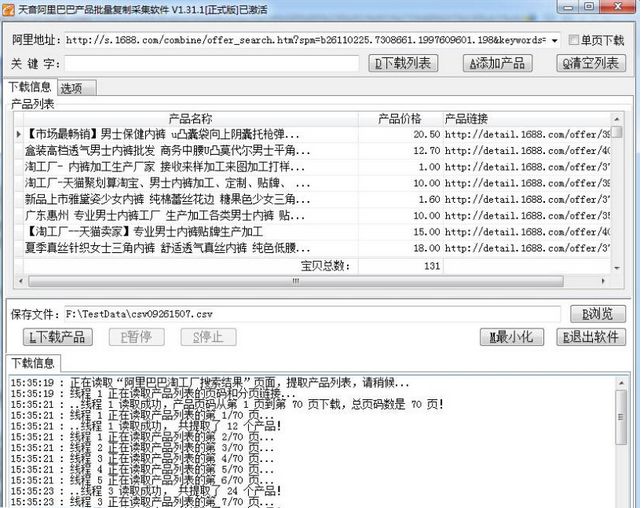This screenshot has height=508, width=641.
Task: Click the Q清空列表 button
Action: coord(591,63)
